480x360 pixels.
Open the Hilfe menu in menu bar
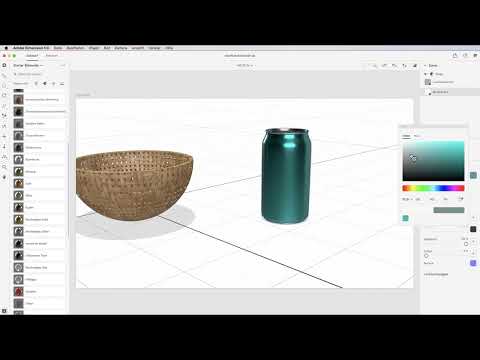click(169, 48)
